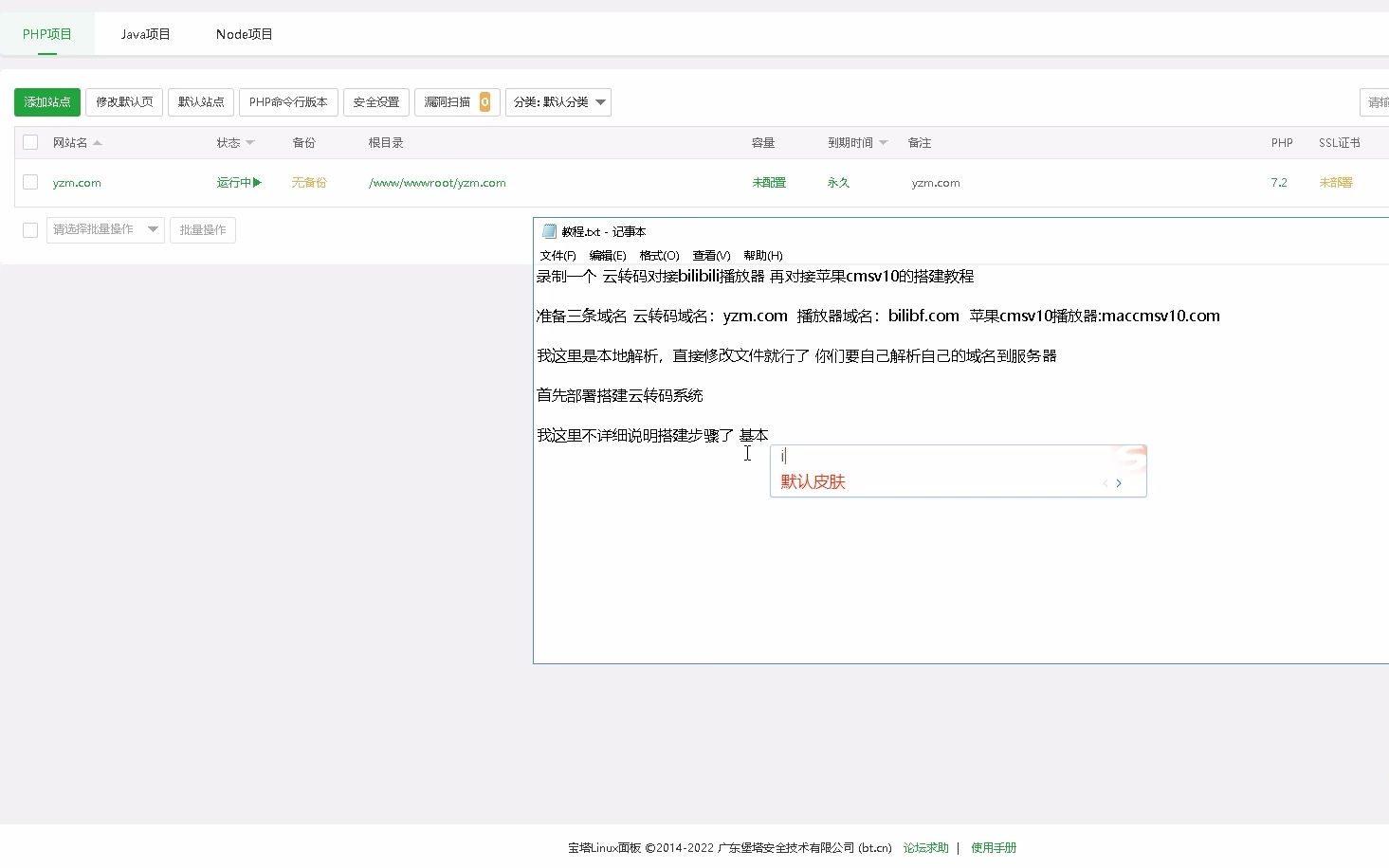Click the yzm.com remark cell

(936, 183)
